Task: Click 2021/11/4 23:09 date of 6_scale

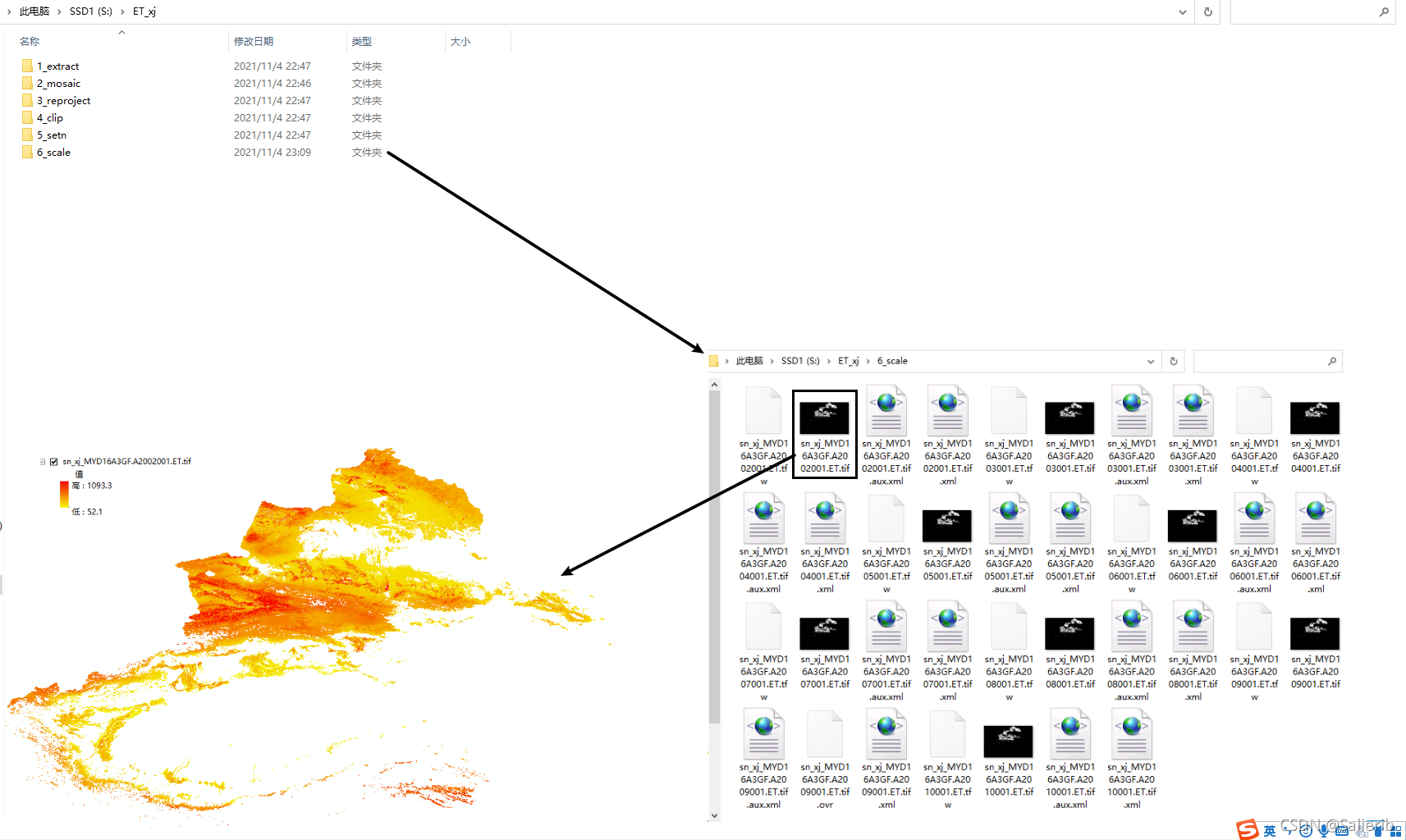Action: coord(272,152)
